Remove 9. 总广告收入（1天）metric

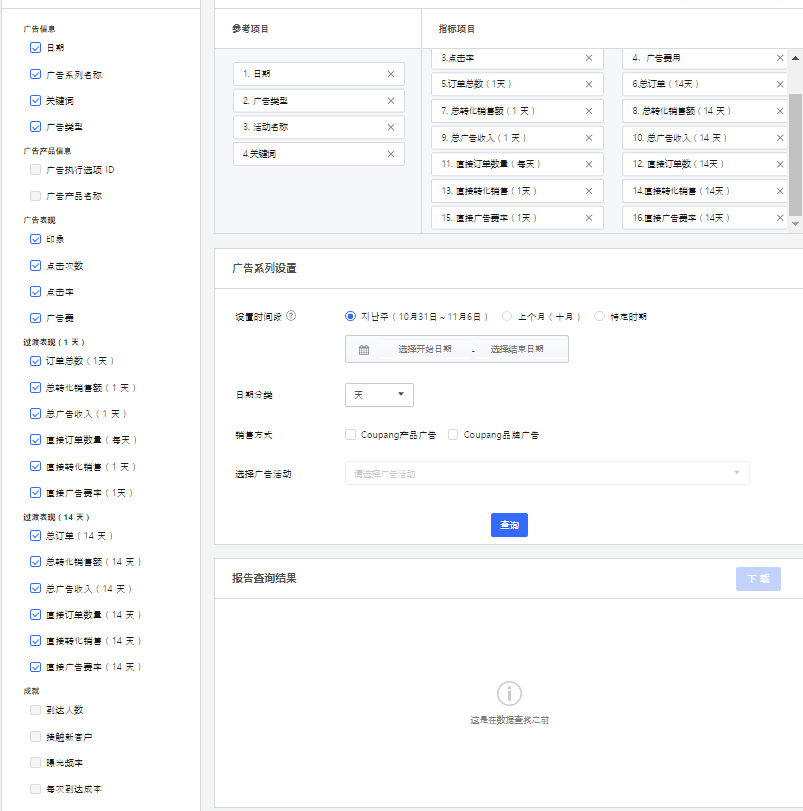click(x=589, y=138)
